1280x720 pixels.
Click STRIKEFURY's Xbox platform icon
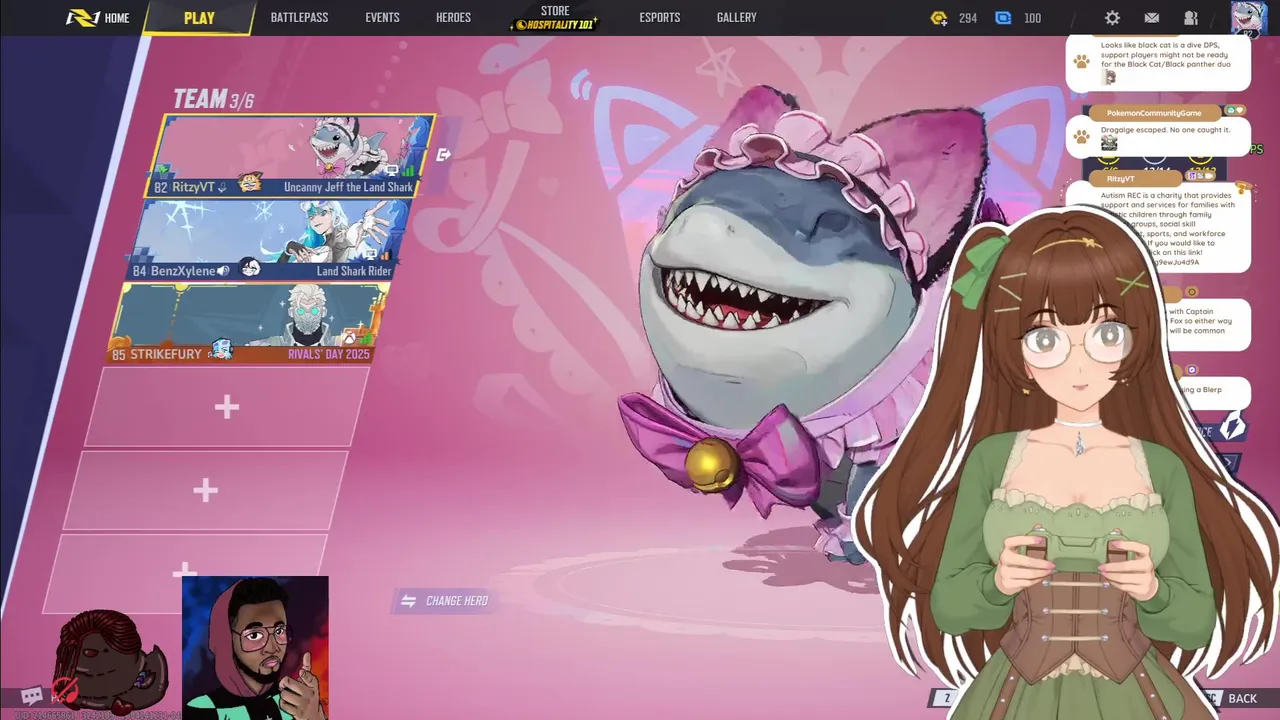pyautogui.click(x=350, y=339)
